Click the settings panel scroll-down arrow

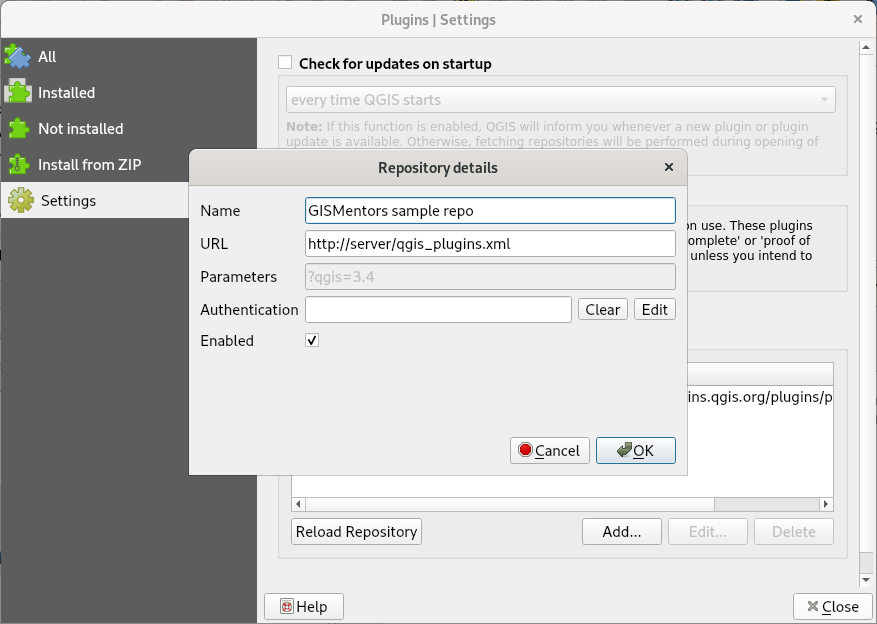tap(866, 579)
